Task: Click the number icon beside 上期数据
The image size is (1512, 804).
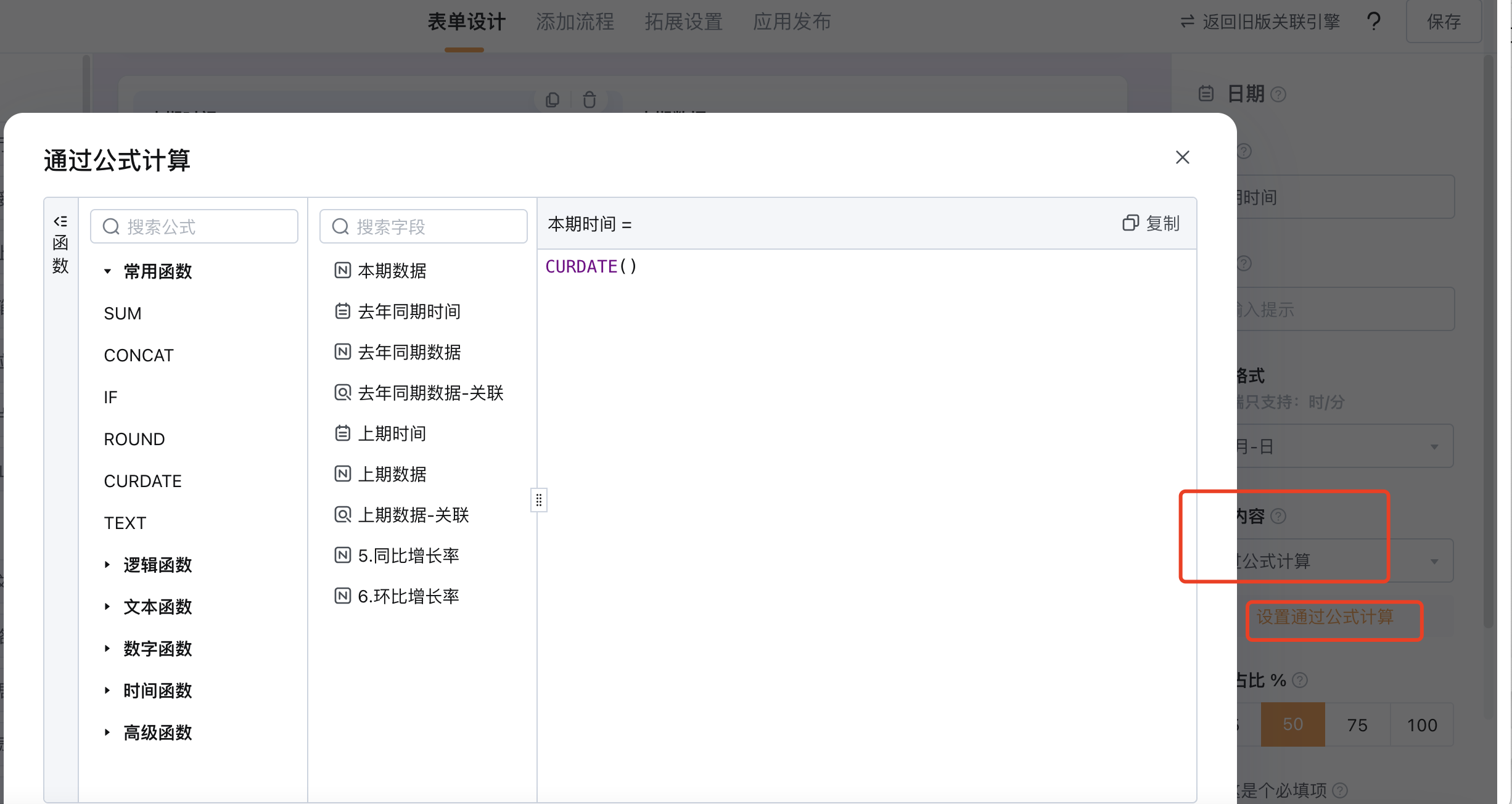Action: 343,474
